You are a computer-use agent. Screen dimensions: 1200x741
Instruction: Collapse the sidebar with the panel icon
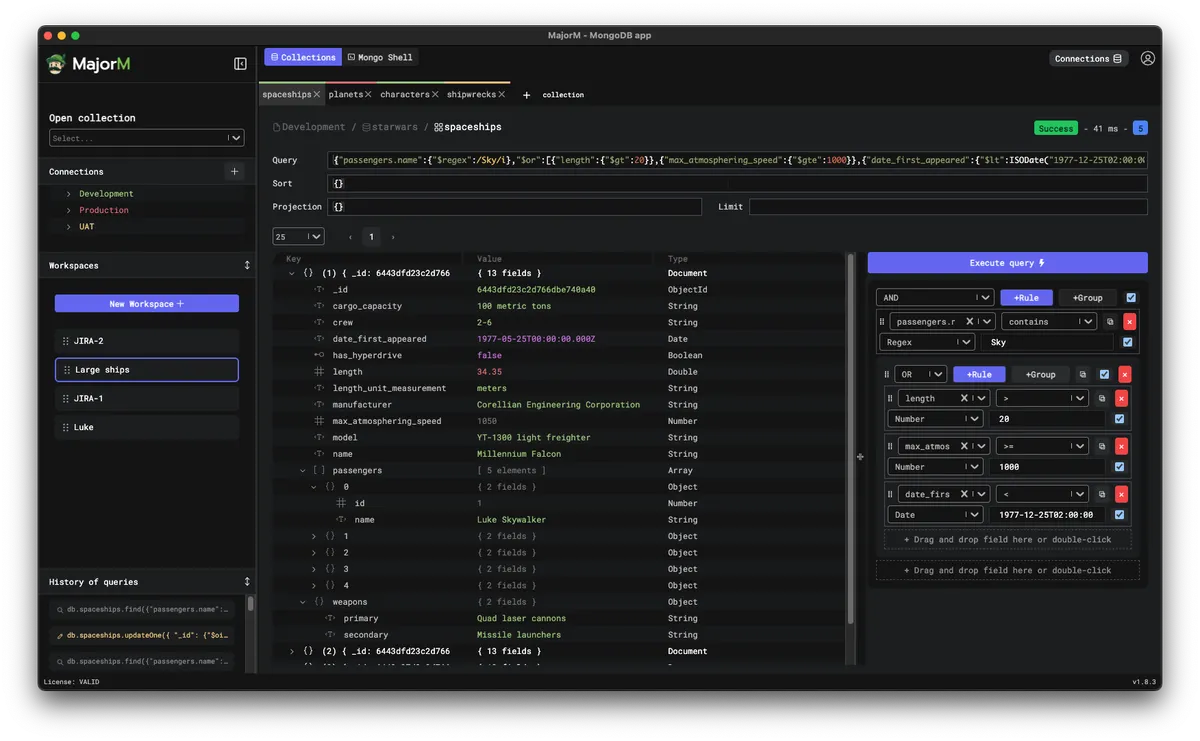tap(240, 64)
